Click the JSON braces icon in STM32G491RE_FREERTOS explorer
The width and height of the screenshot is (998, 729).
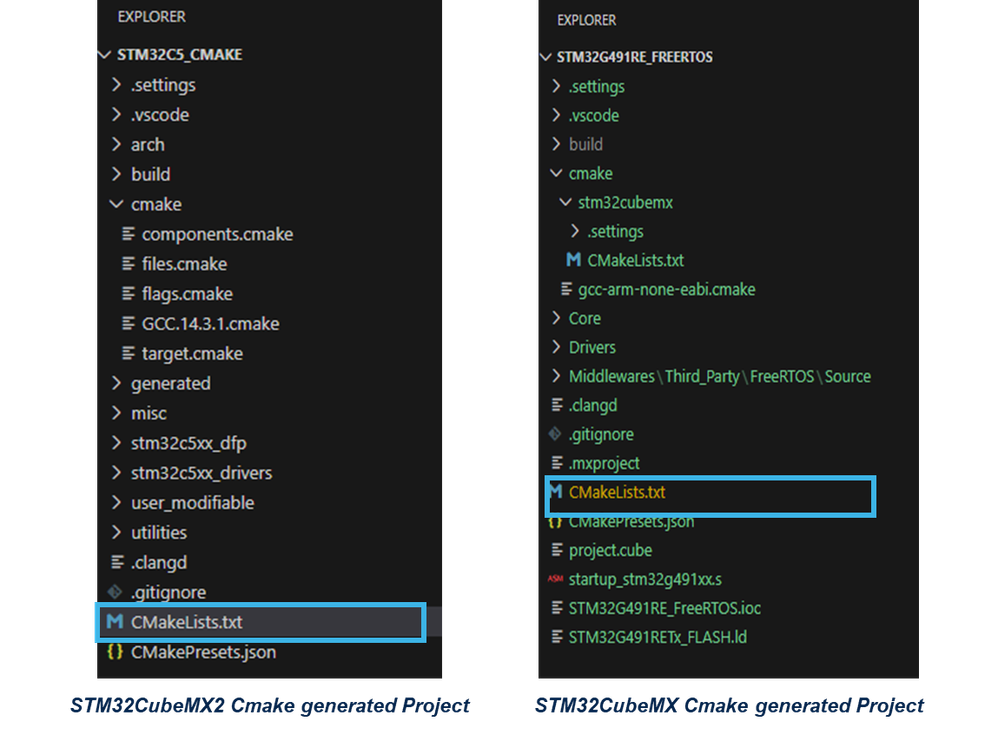click(x=555, y=523)
